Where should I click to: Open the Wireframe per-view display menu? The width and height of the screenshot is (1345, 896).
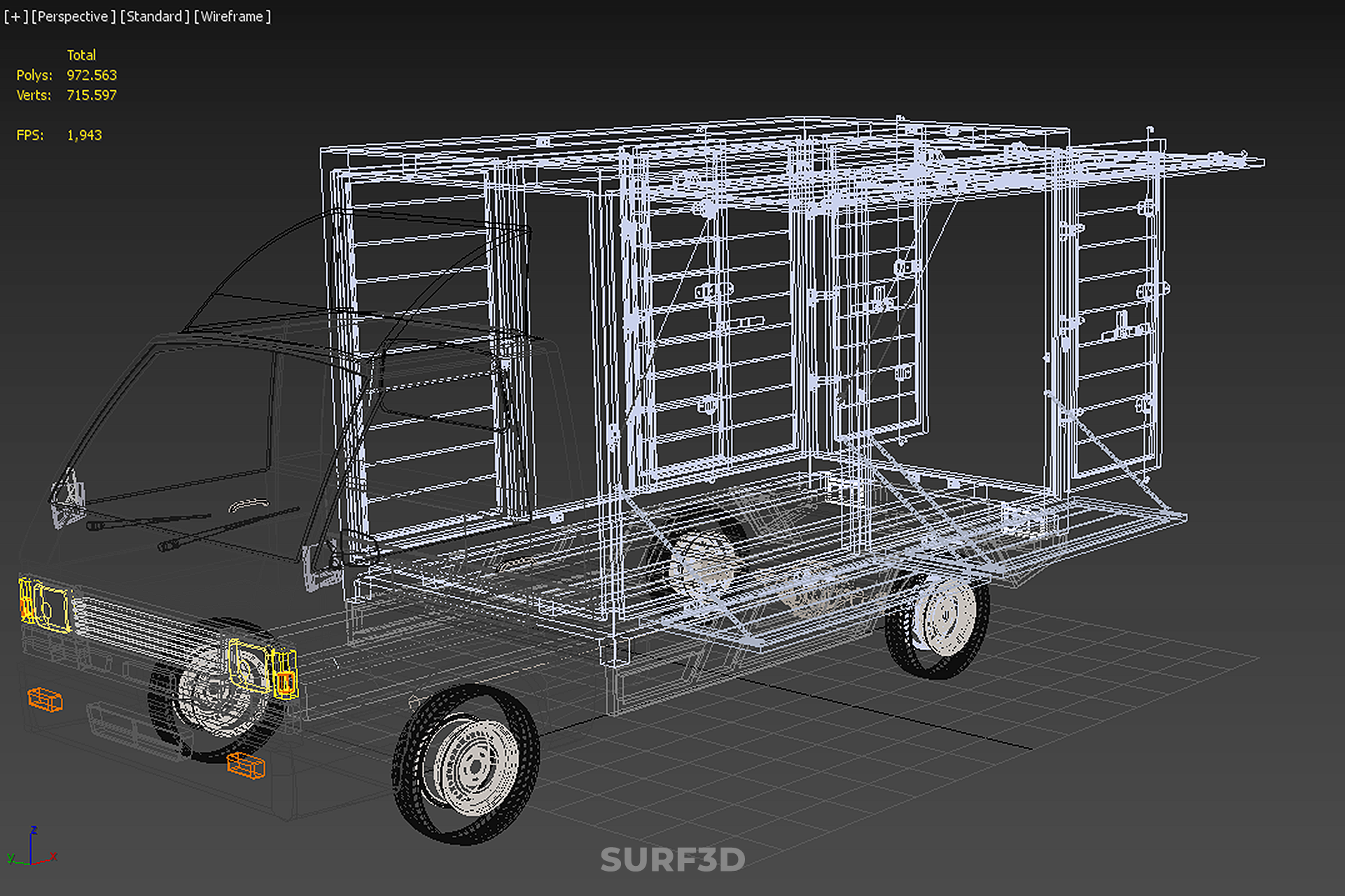(232, 16)
